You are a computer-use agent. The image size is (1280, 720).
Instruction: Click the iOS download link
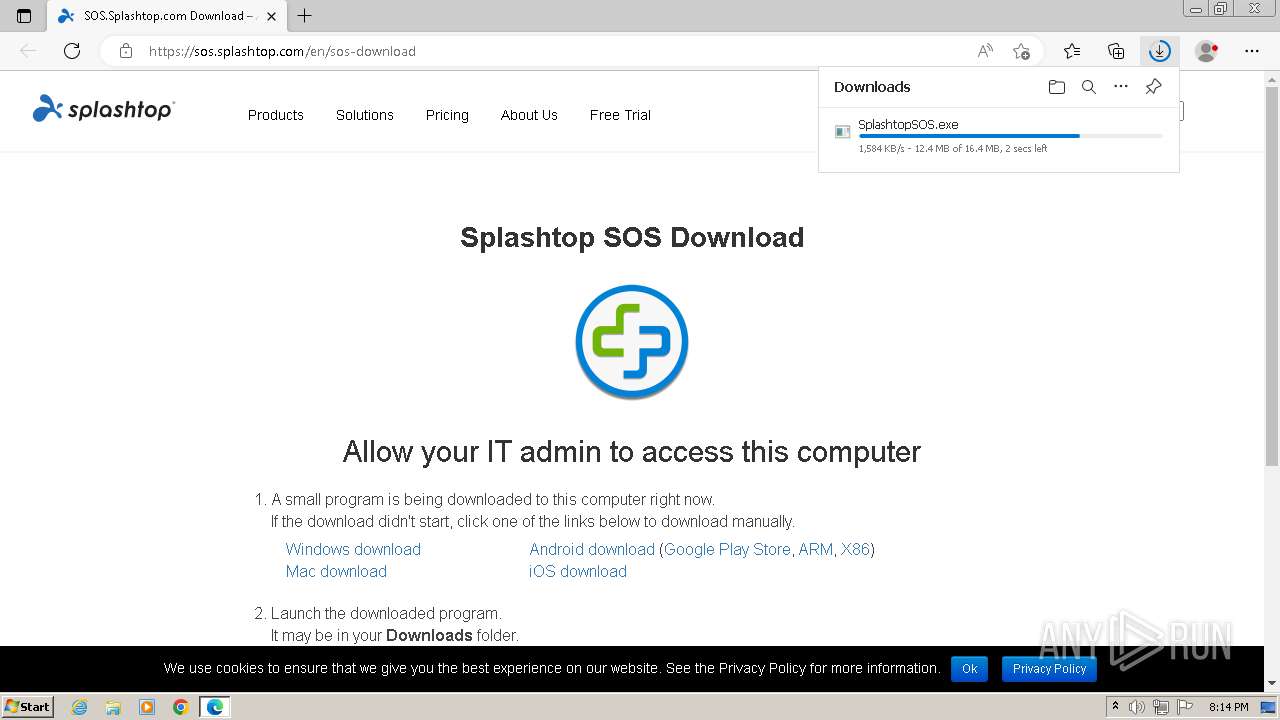578,571
